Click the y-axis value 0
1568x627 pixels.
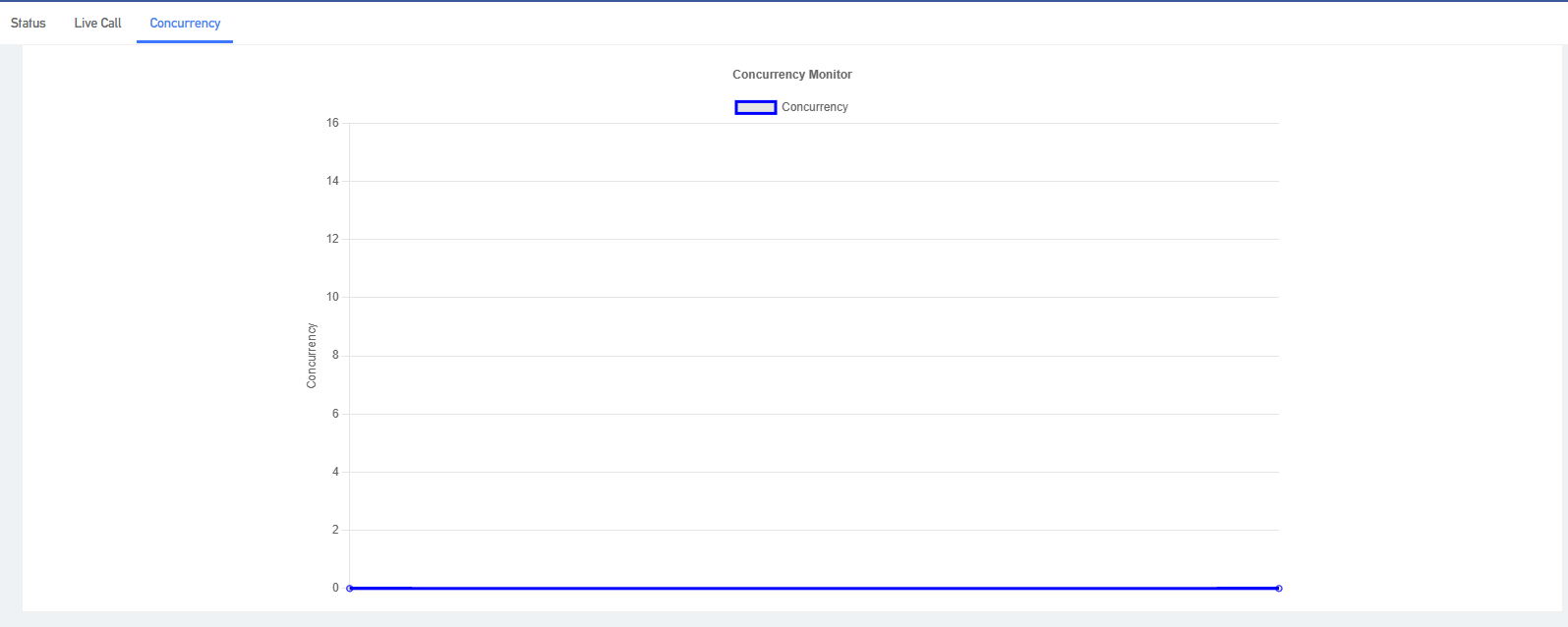(335, 588)
